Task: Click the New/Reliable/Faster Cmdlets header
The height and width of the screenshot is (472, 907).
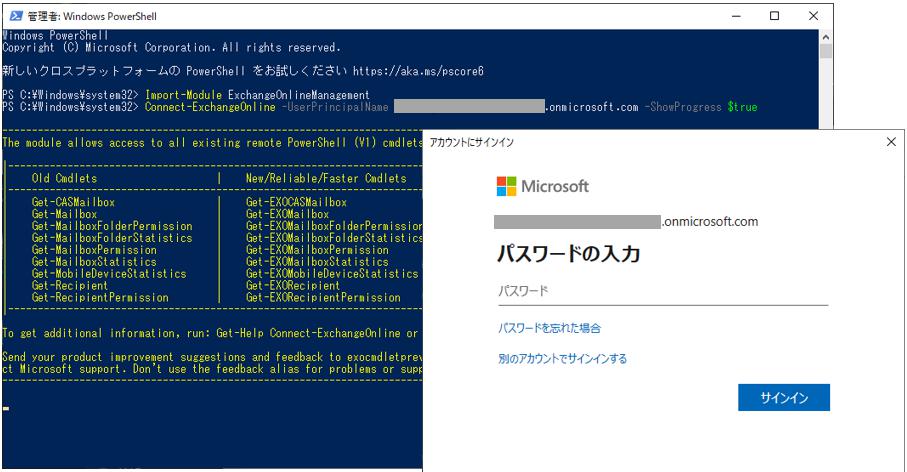Action: [x=326, y=178]
